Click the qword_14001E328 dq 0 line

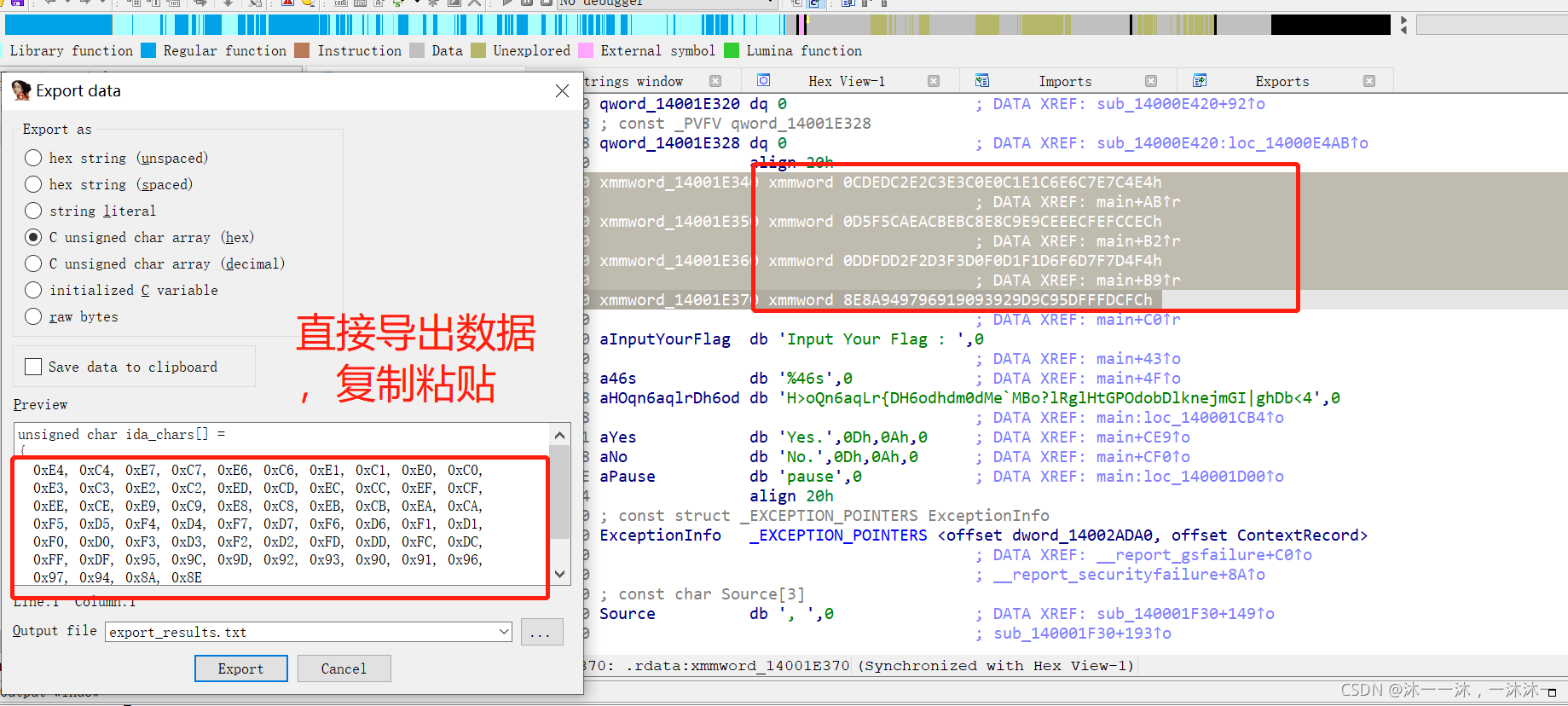[692, 142]
